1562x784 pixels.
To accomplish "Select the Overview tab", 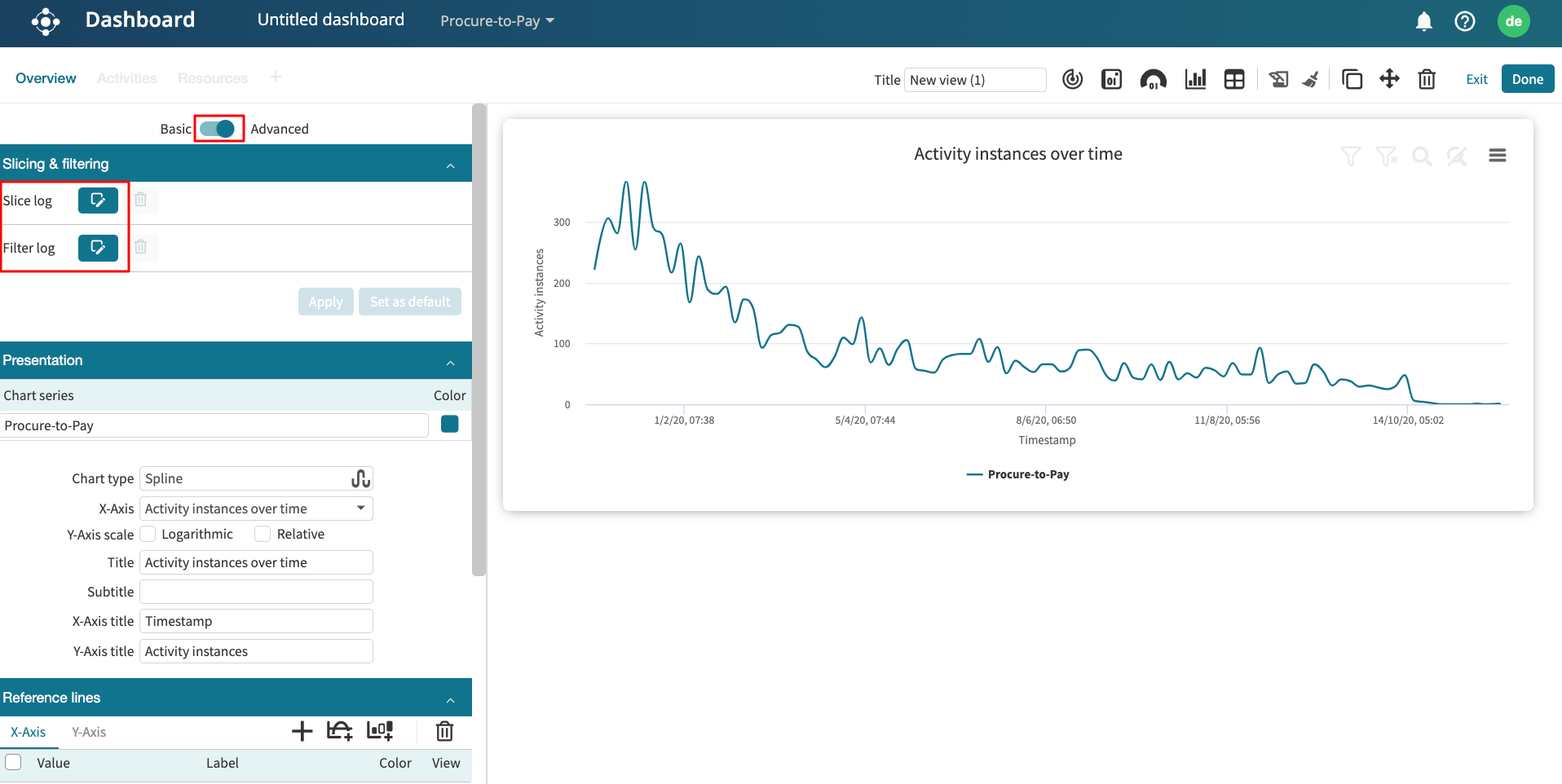I will (x=46, y=78).
